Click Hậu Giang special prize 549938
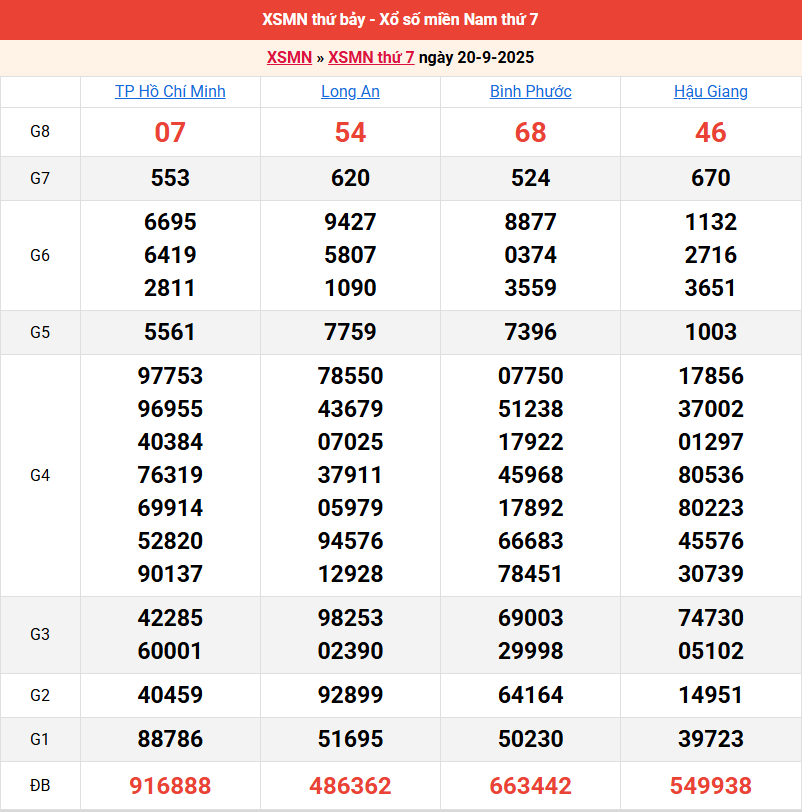The width and height of the screenshot is (802, 812). point(710,786)
